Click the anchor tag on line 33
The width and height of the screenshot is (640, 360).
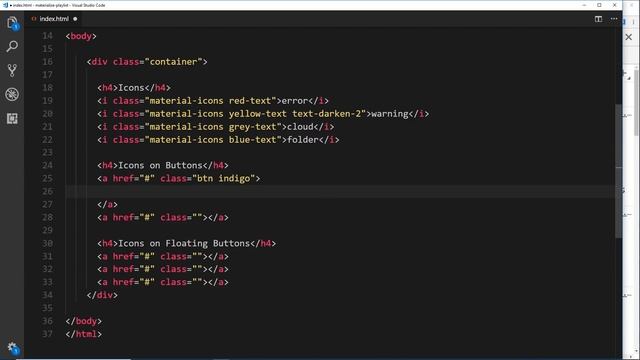[163, 282]
